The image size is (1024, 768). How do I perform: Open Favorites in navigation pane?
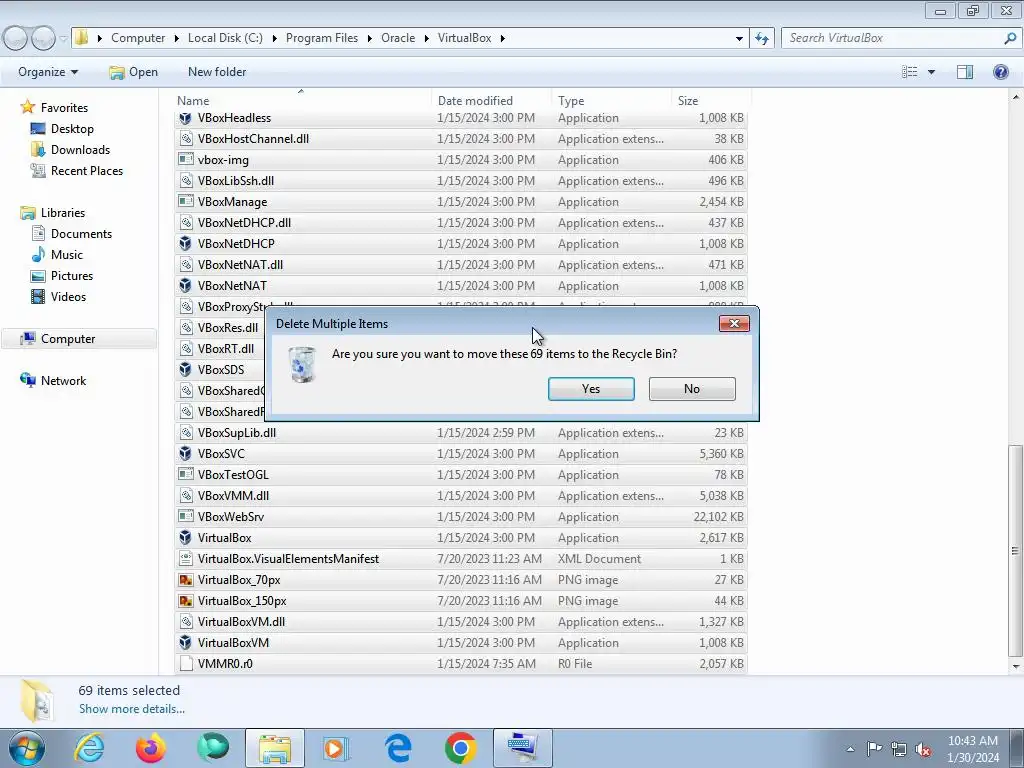point(64,108)
